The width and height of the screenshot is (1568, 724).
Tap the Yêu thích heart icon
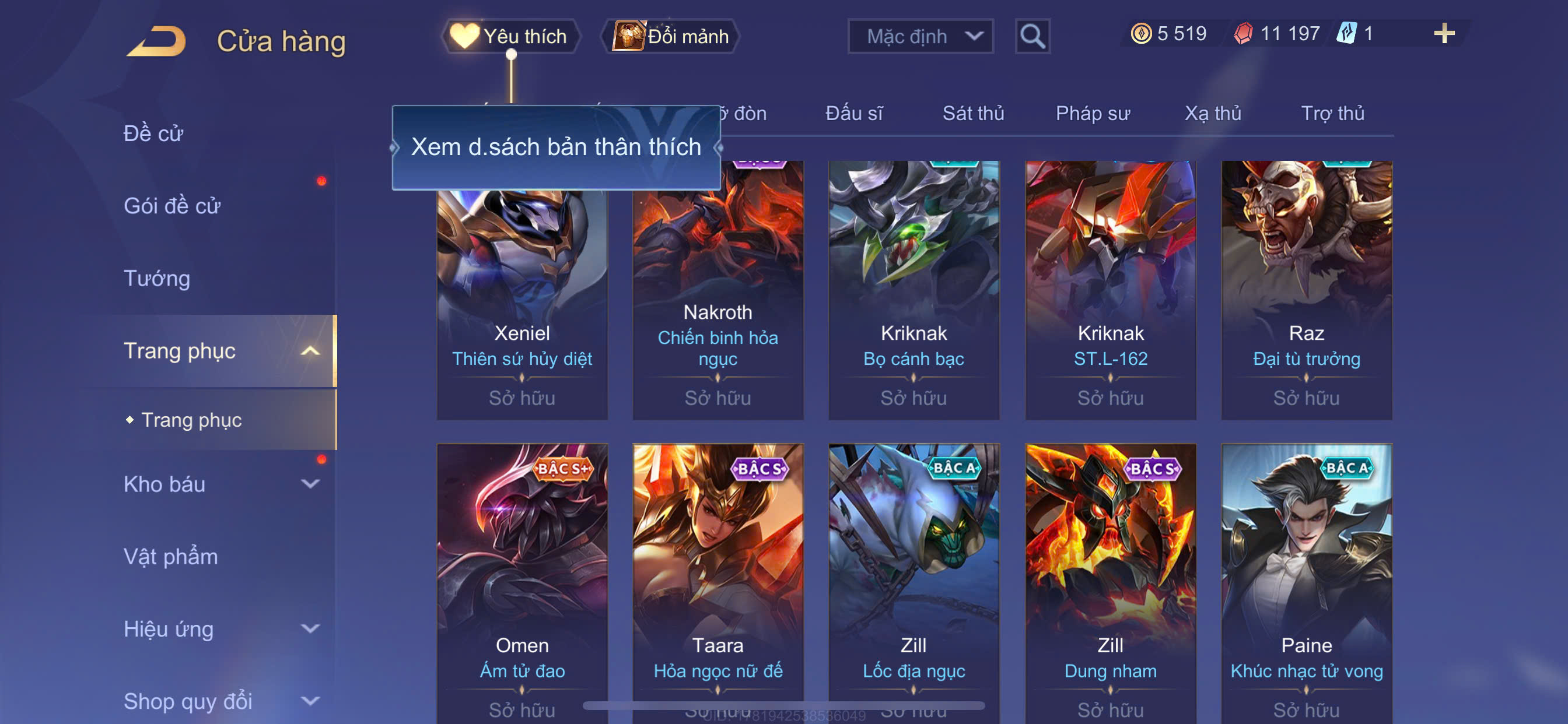click(464, 36)
